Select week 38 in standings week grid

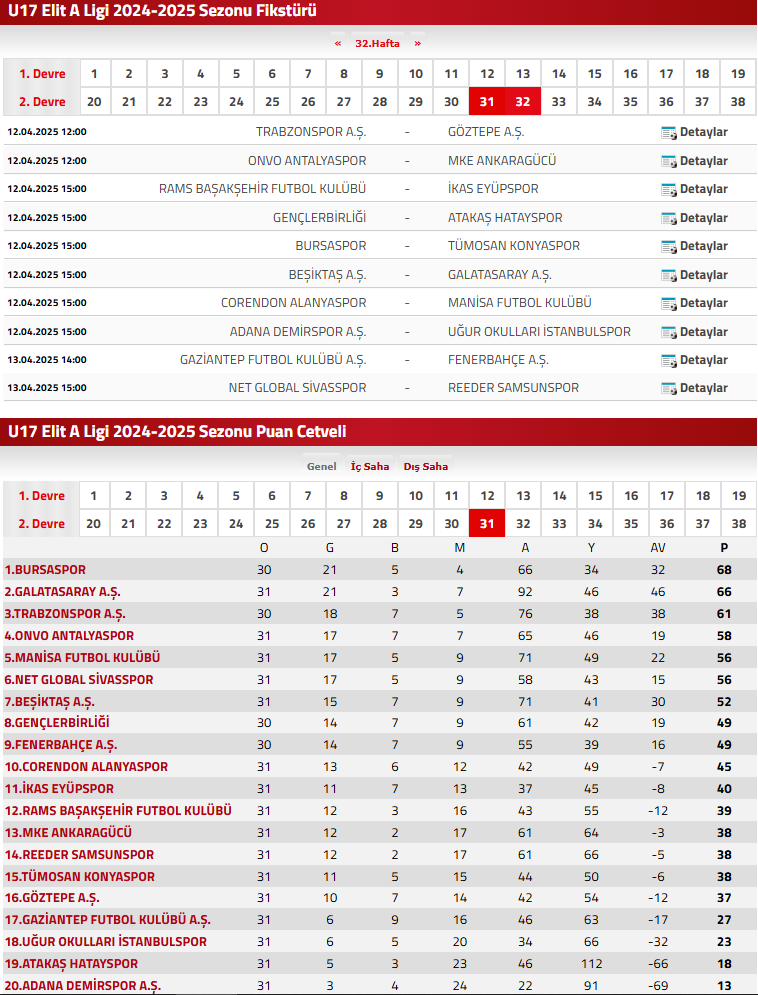click(738, 524)
